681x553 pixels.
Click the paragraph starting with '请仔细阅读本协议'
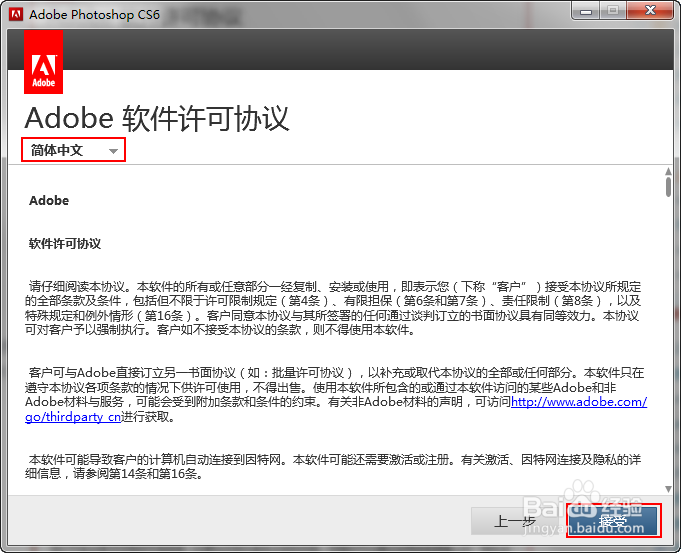333,308
